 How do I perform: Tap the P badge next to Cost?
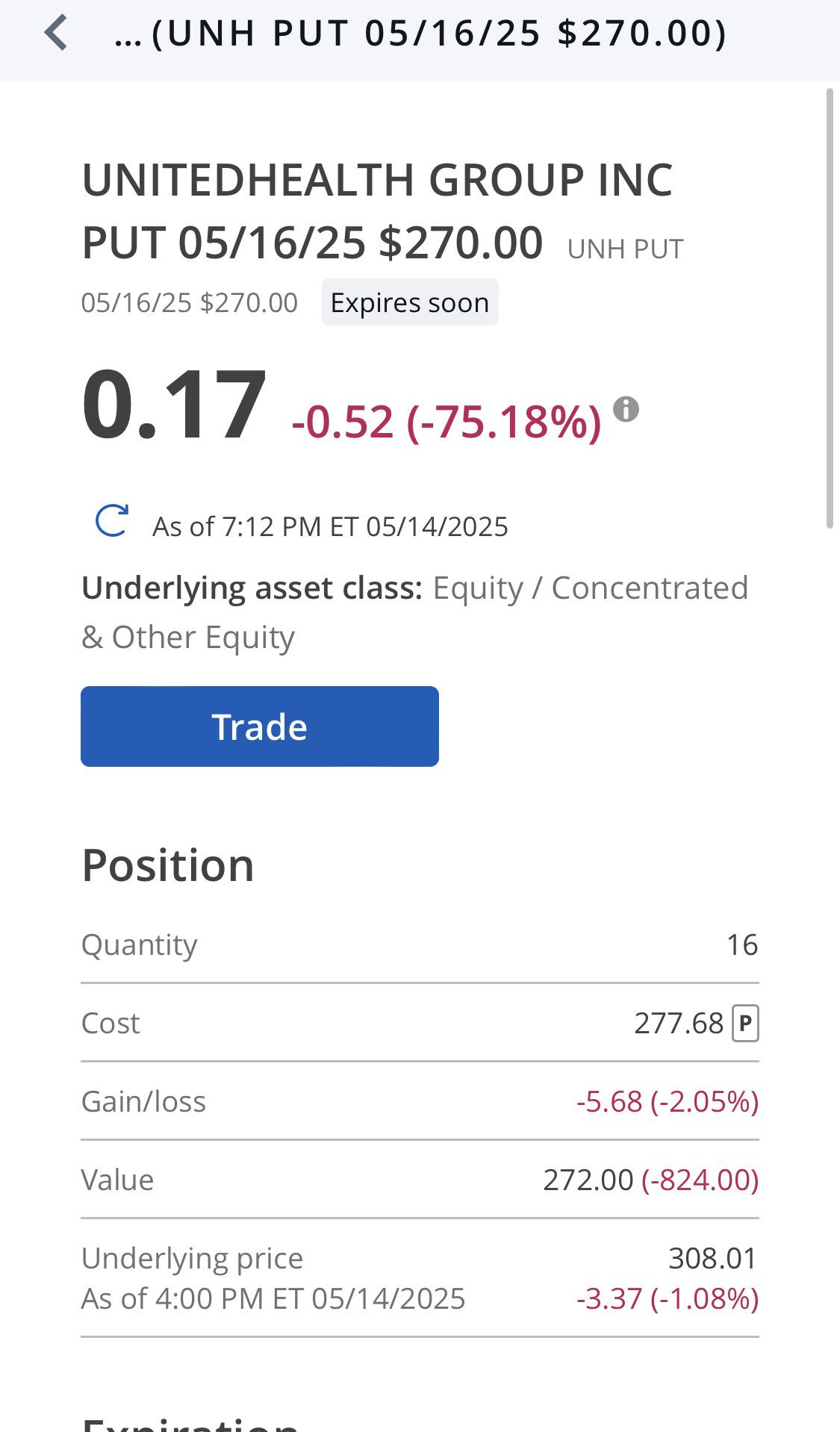point(745,1023)
